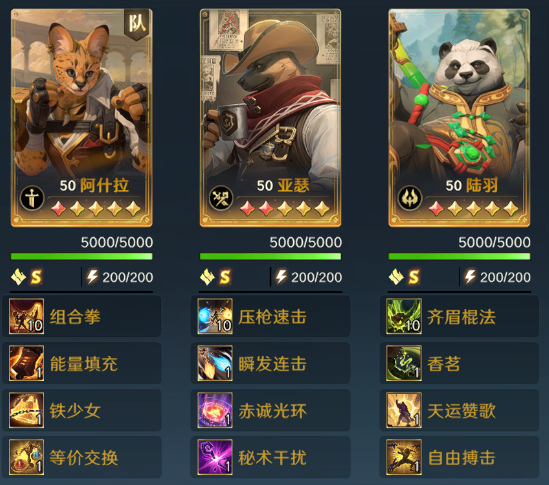Select the 能量填充 skill icon
Image resolution: width=549 pixels, height=485 pixels.
tap(26, 363)
